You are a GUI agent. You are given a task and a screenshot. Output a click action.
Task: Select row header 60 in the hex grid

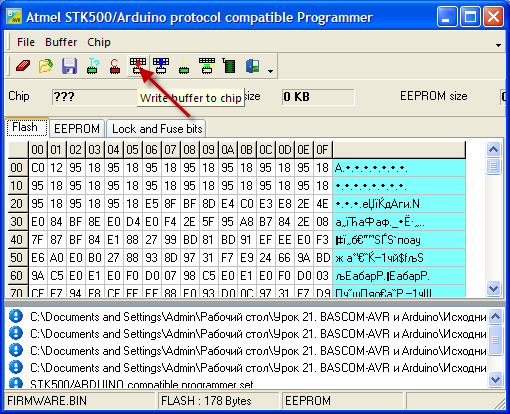click(x=17, y=276)
